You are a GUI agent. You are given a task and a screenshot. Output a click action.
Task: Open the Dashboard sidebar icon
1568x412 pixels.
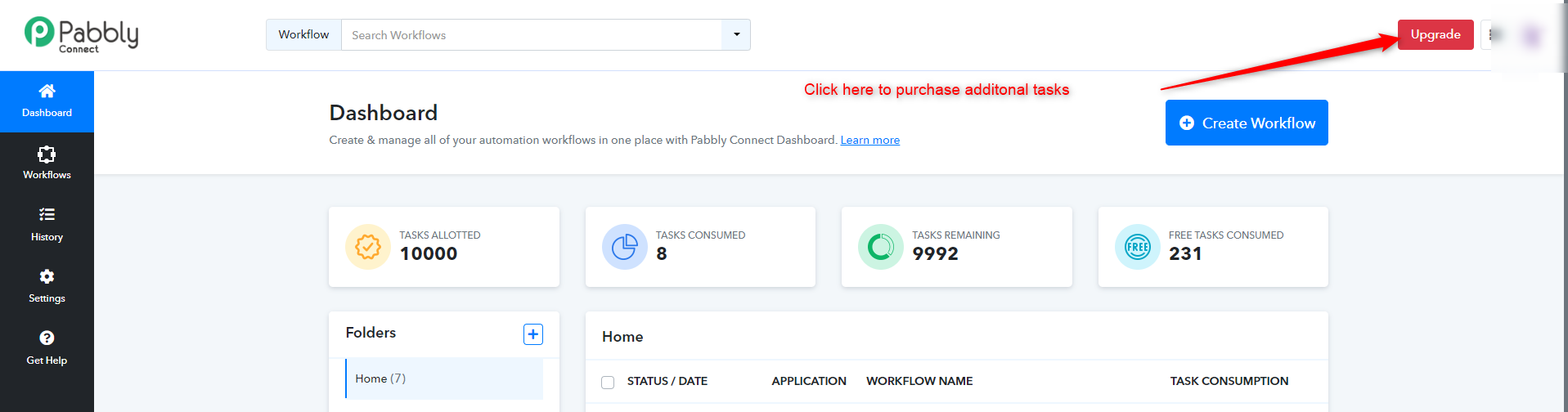[47, 91]
